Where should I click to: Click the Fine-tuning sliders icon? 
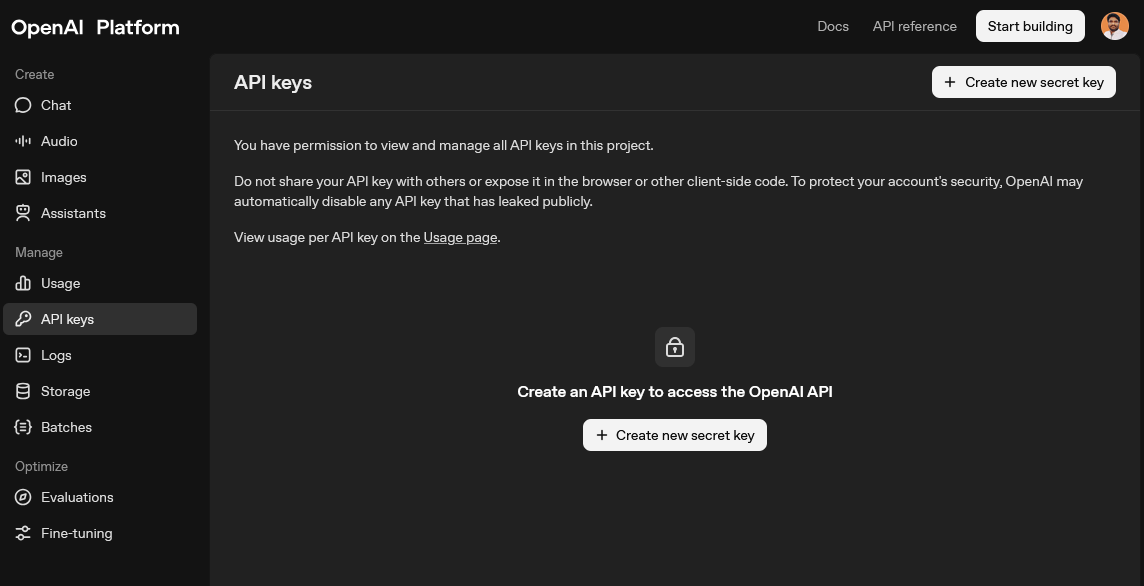click(23, 533)
